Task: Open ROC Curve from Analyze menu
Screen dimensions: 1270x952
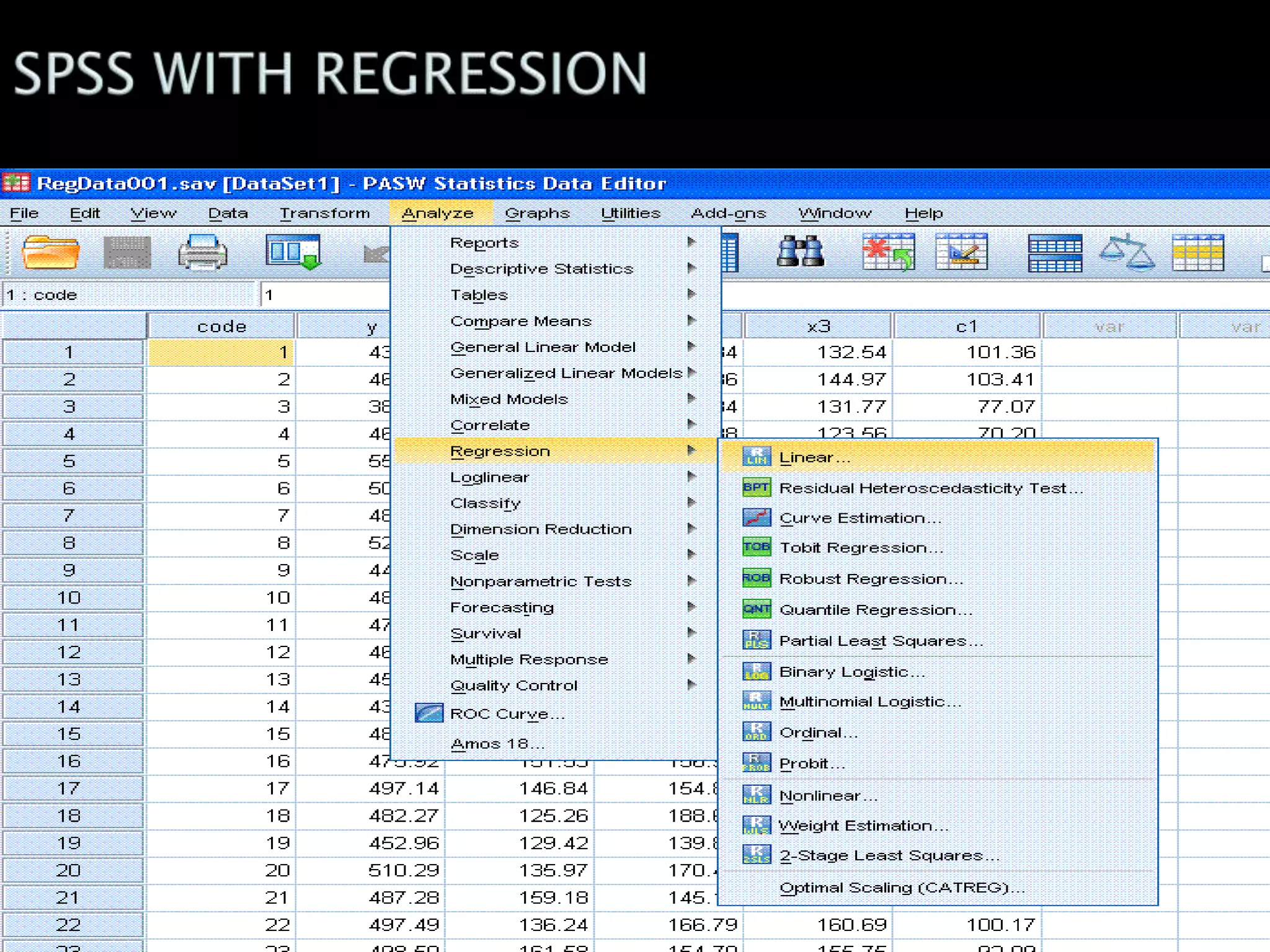Action: coord(506,714)
